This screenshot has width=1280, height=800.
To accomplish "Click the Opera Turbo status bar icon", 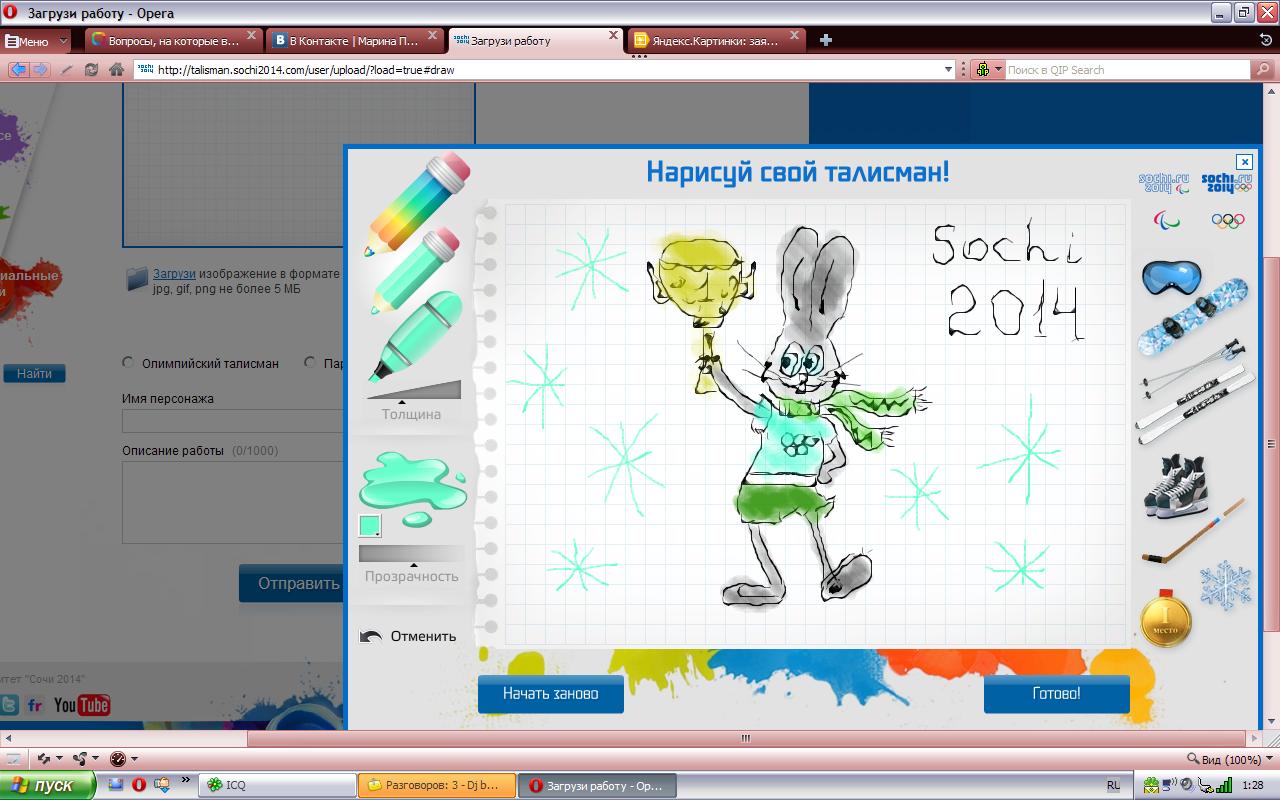I will pos(118,760).
